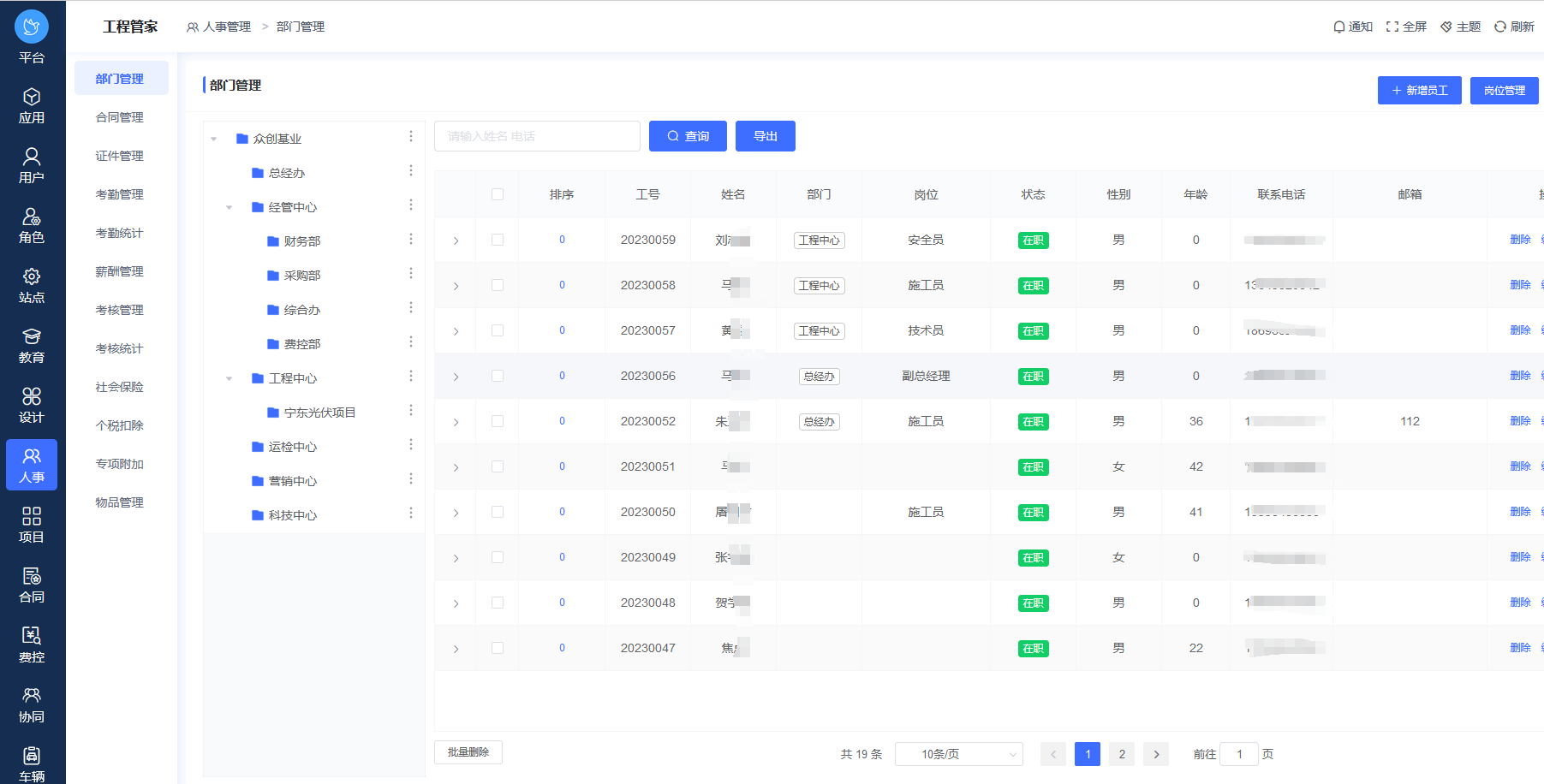The width and height of the screenshot is (1544, 784).
Task: Collapse the 经管中心 tree node
Action: [230, 207]
